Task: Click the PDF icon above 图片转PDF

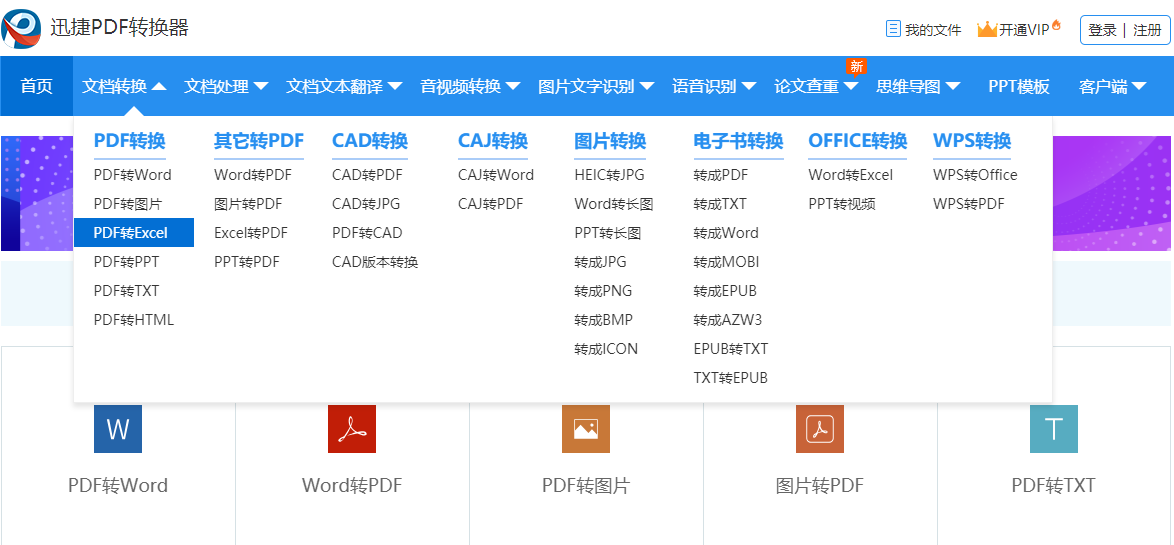Action: coord(820,429)
